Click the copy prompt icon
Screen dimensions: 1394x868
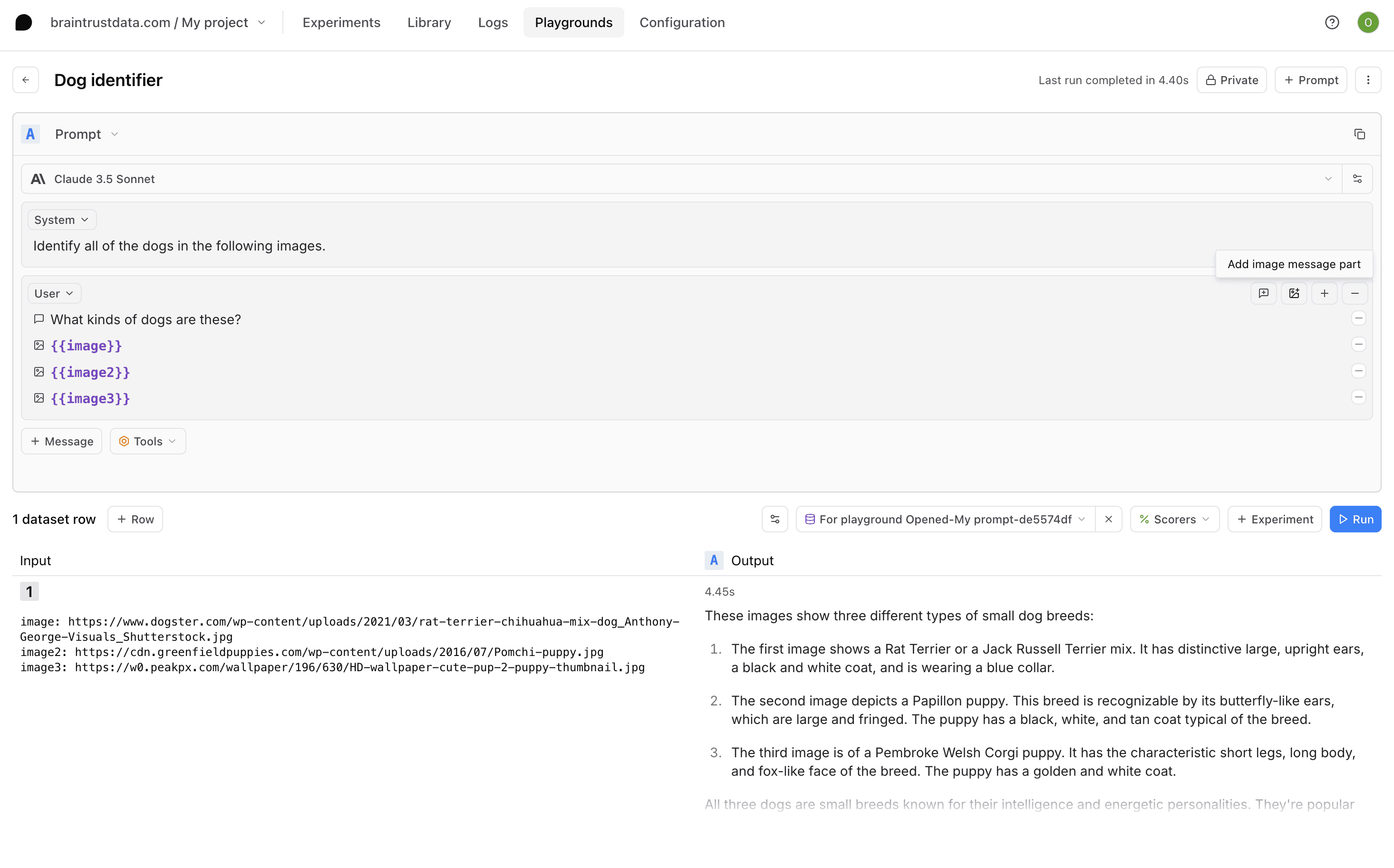(1359, 135)
